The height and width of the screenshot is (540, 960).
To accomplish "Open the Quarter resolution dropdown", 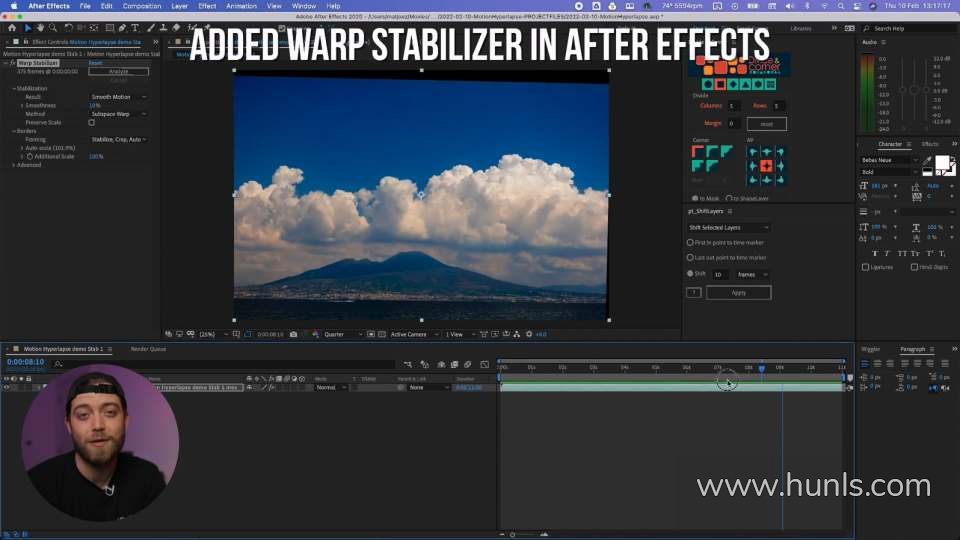I will coord(343,334).
